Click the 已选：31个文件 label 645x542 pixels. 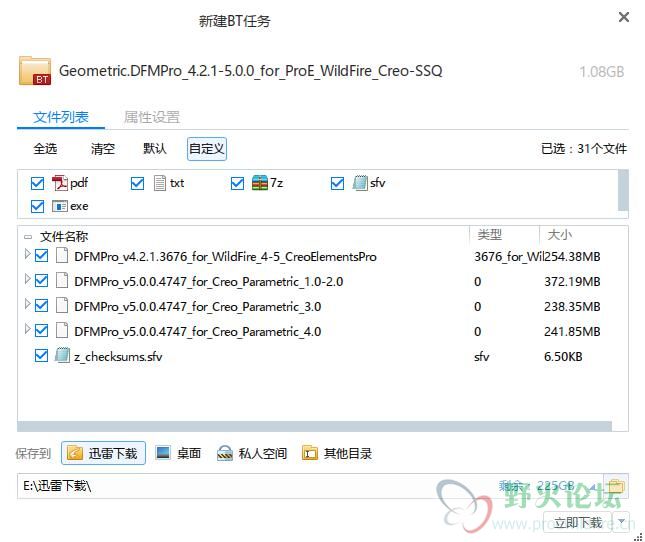point(584,148)
